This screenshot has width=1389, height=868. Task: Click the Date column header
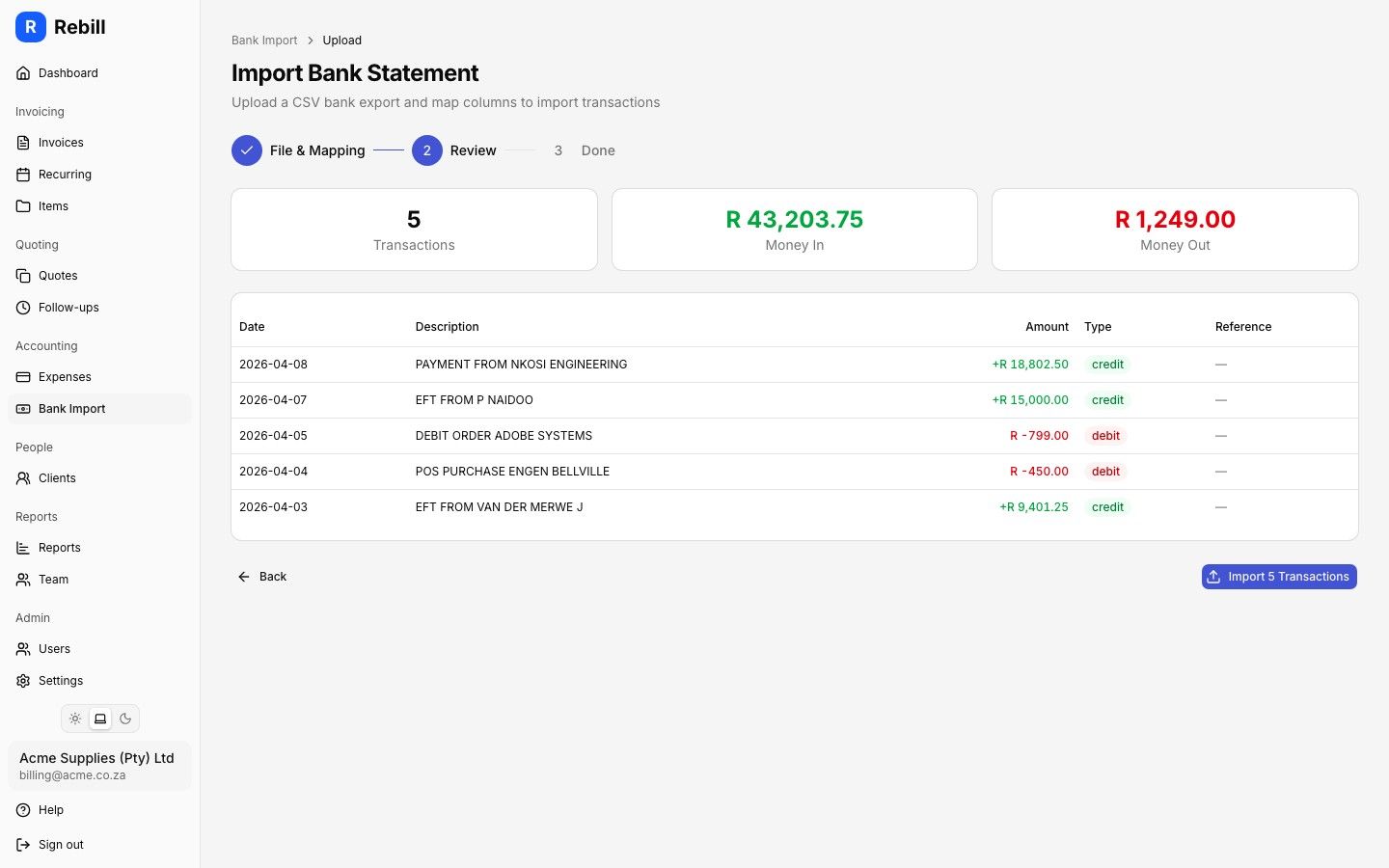click(x=252, y=327)
